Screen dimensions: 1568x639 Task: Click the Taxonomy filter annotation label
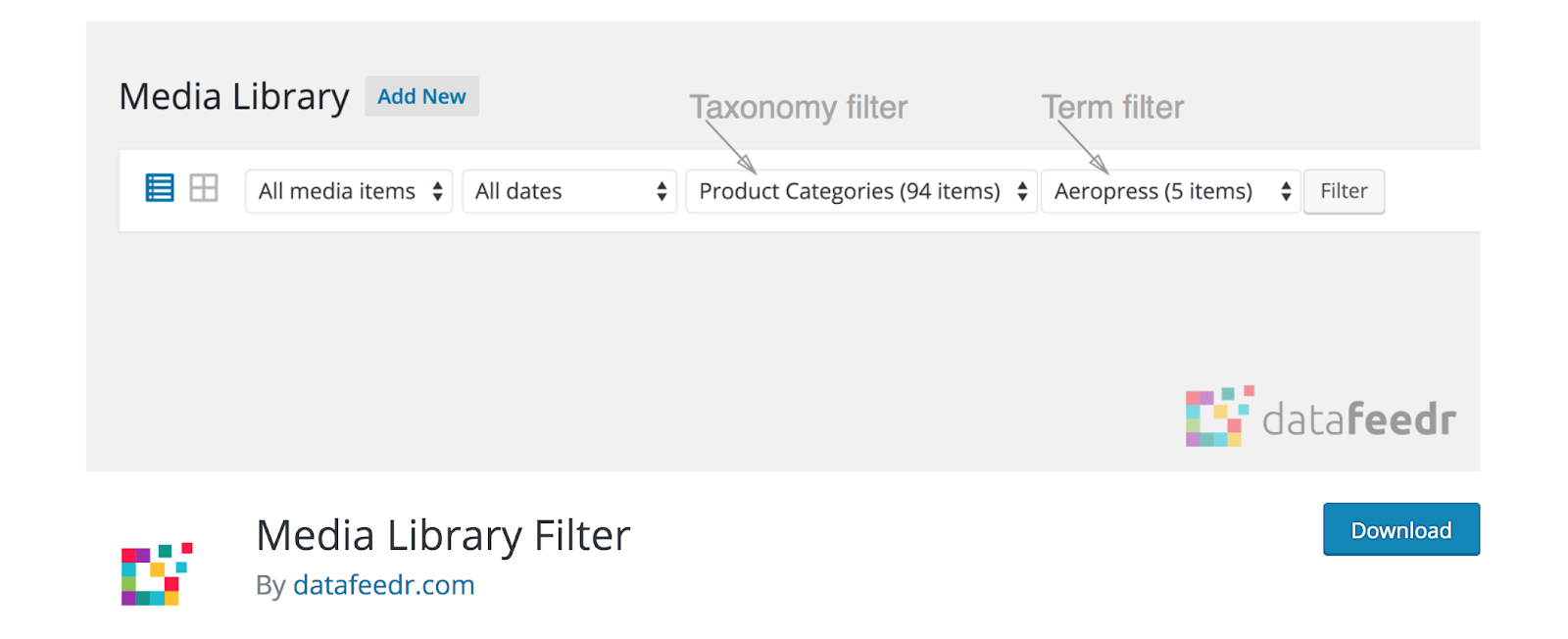[x=799, y=107]
